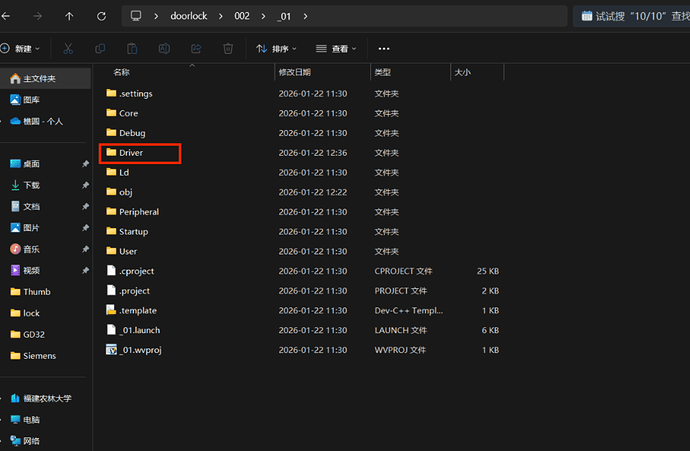Open the 查看 (View) dropdown menu
690x451 pixels.
coord(335,48)
